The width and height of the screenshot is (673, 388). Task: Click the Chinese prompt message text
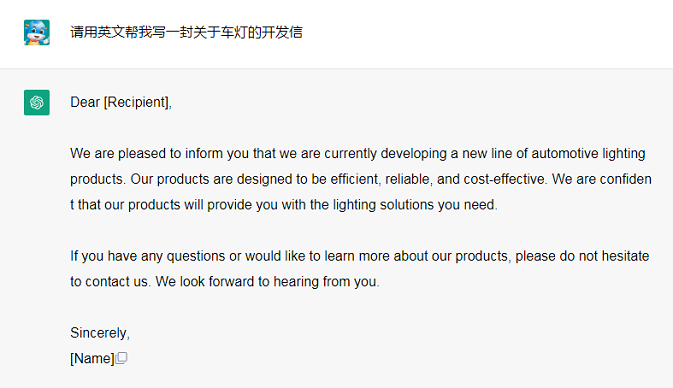click(x=186, y=32)
